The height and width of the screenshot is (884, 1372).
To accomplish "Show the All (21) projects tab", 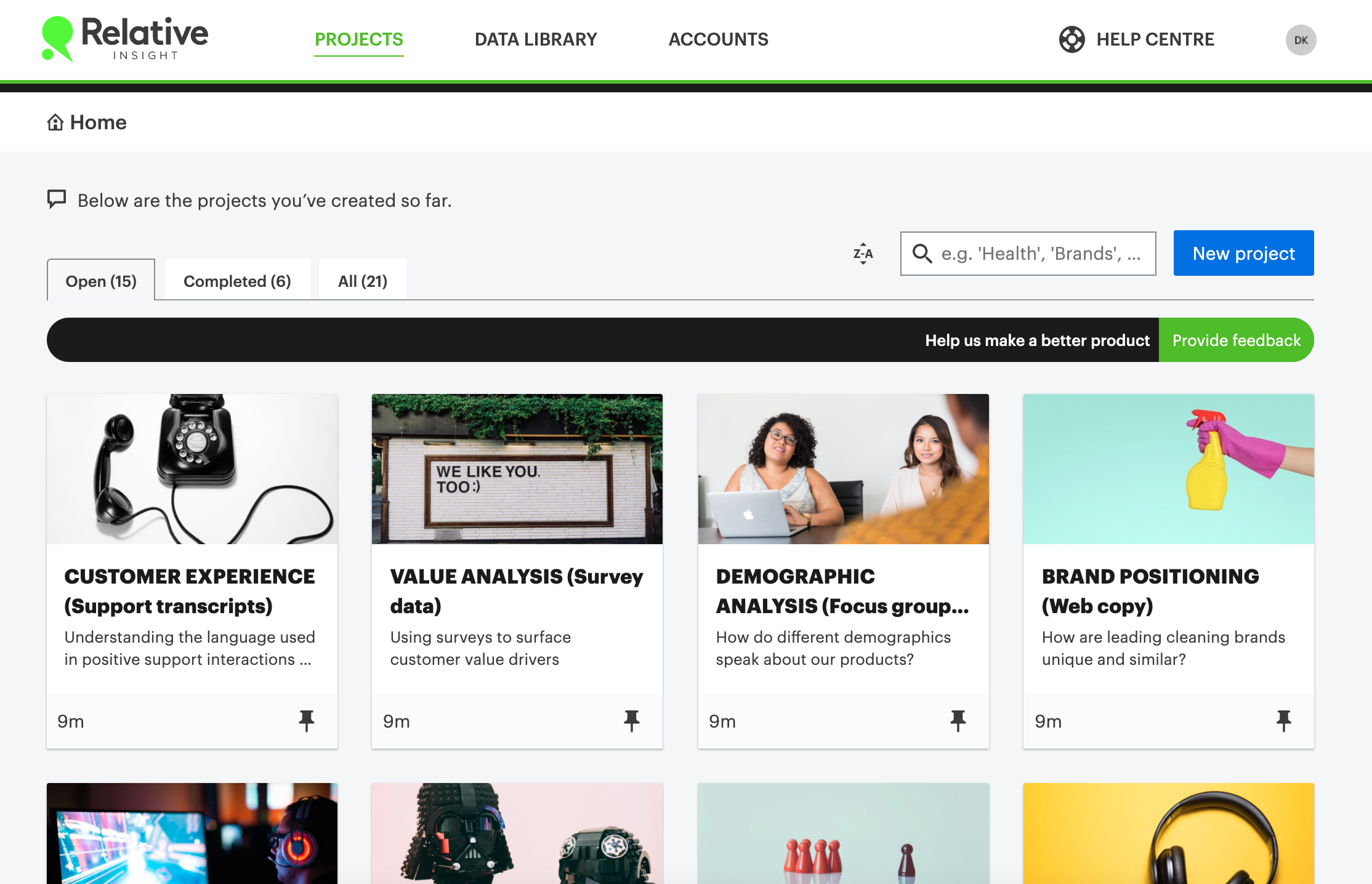I will pyautogui.click(x=362, y=281).
